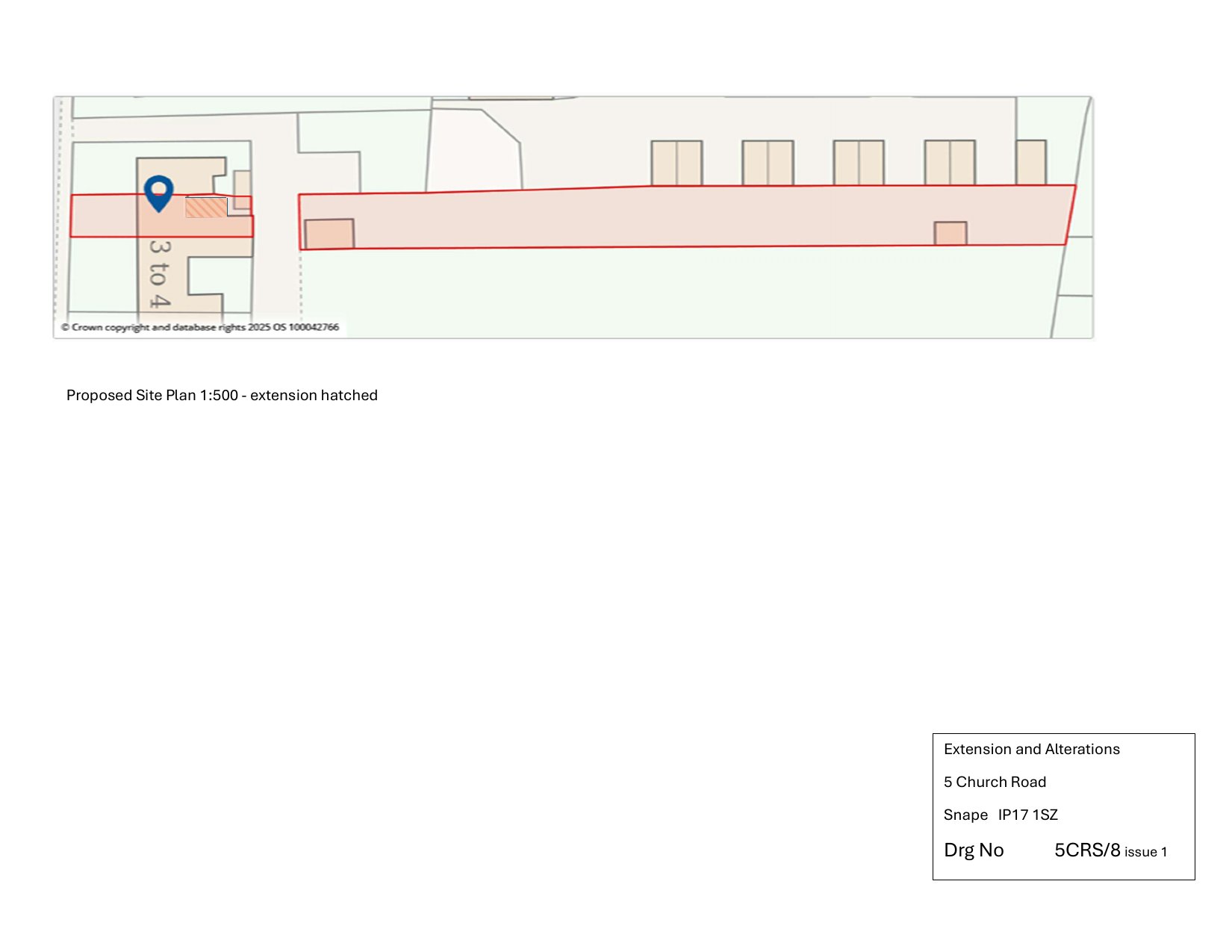Click the small outbuilding inside the site boundary
The width and height of the screenshot is (1232, 952).
327,233
